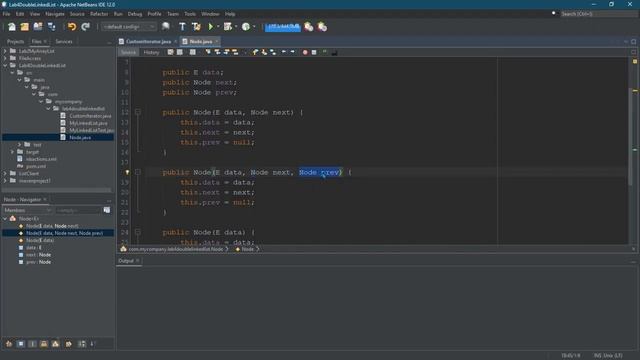Open the Members dropdown in Navigator
This screenshot has width=640, height=360.
pyautogui.click(x=27, y=210)
